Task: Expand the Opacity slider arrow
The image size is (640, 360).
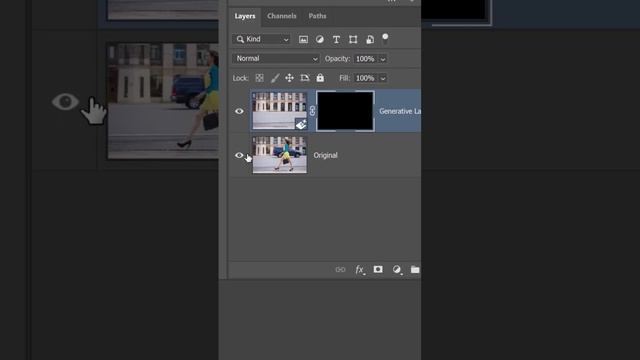Action: coord(383,59)
